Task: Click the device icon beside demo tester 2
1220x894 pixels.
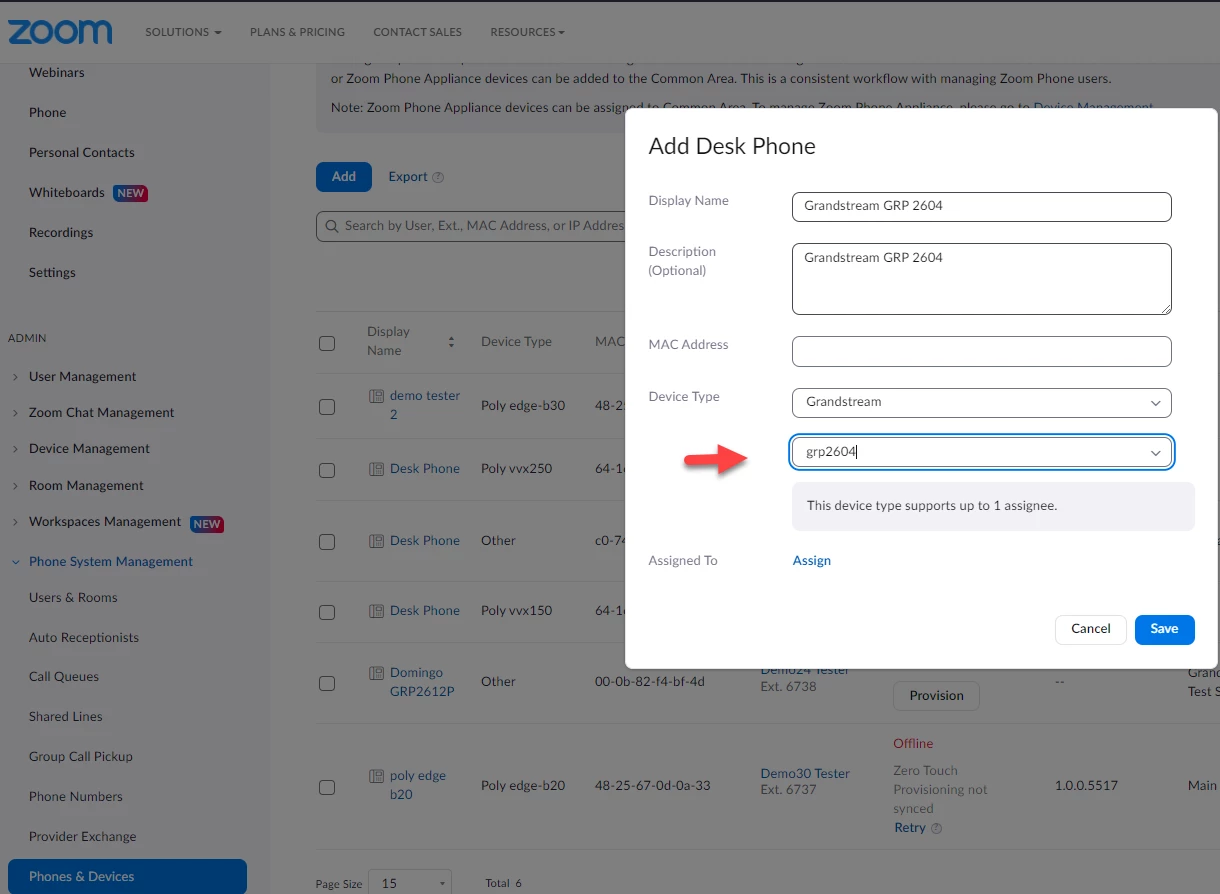Action: point(377,396)
